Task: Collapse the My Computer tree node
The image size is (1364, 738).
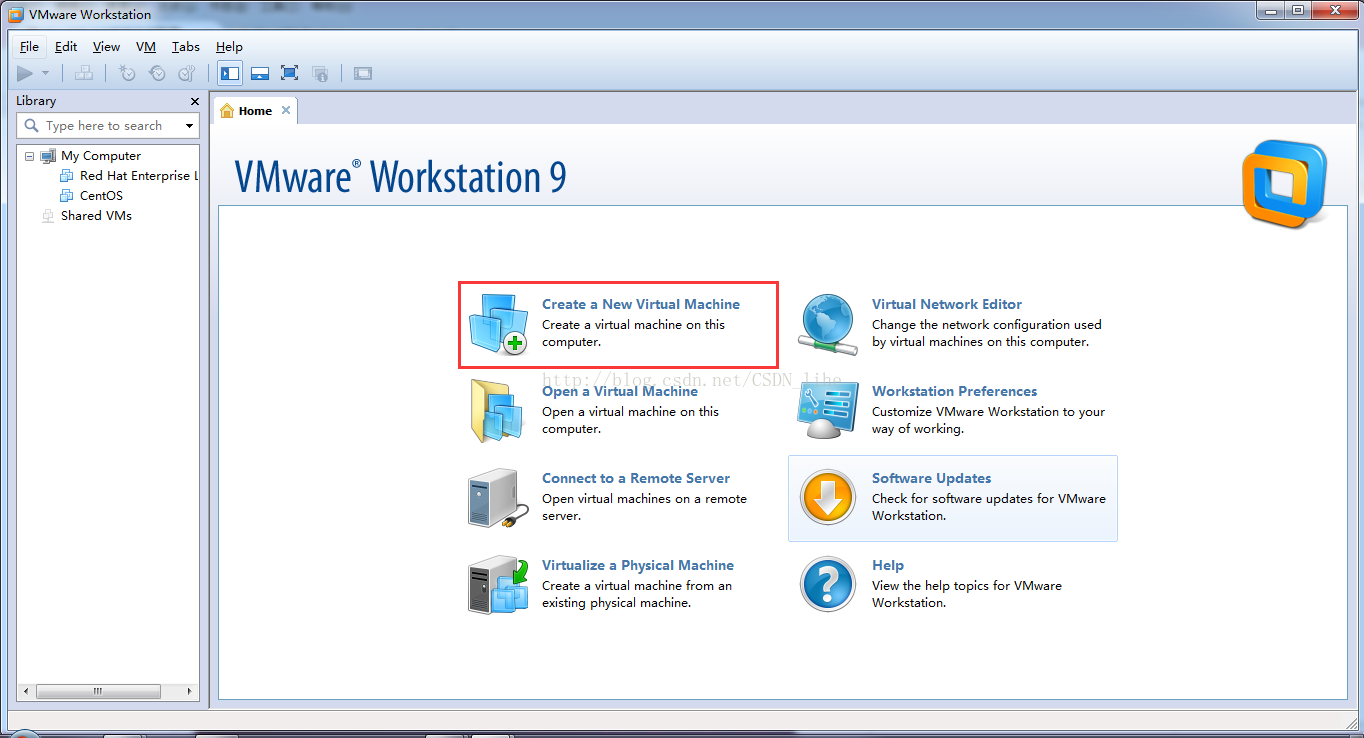Action: point(29,156)
